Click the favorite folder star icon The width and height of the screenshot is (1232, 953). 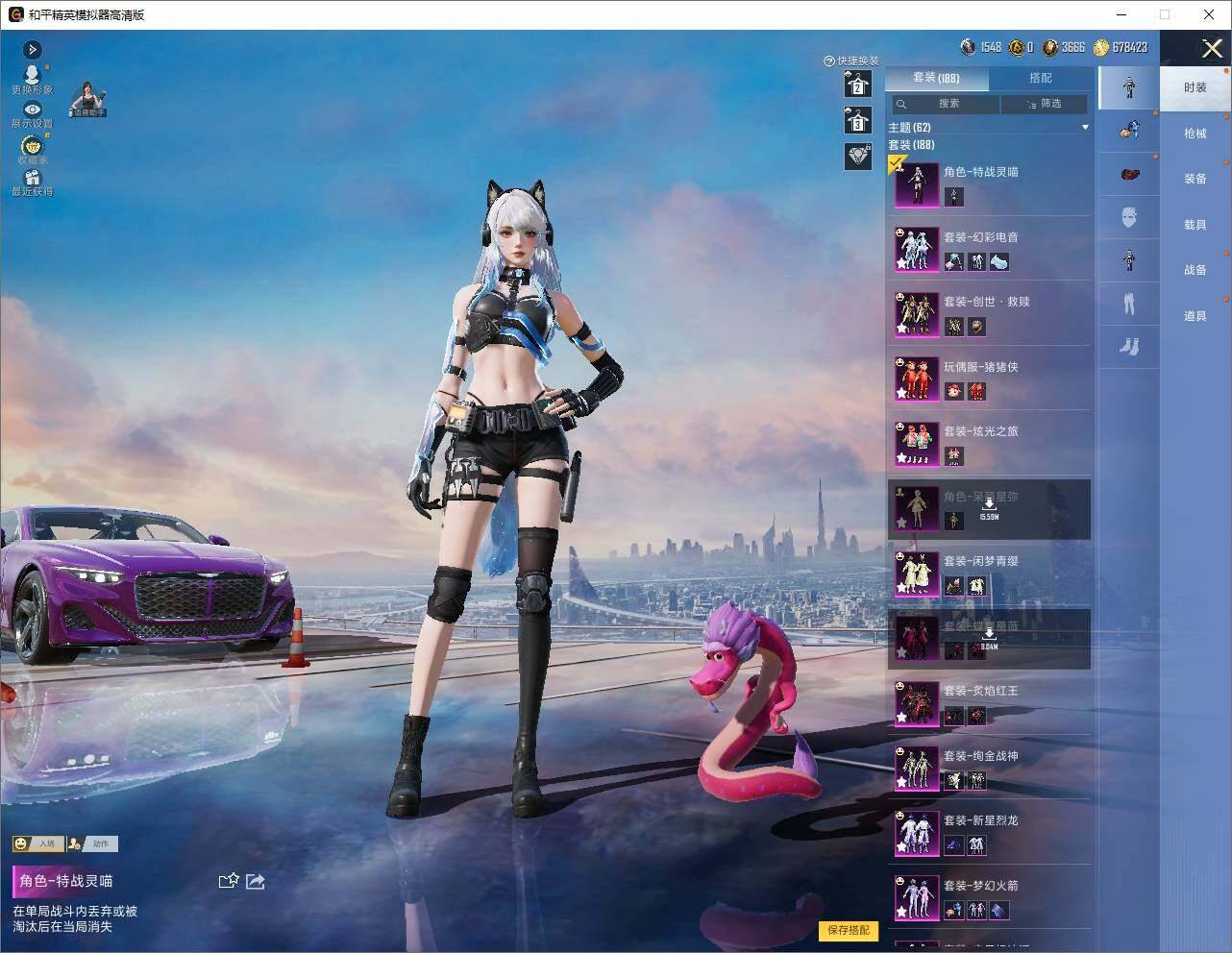coord(228,881)
